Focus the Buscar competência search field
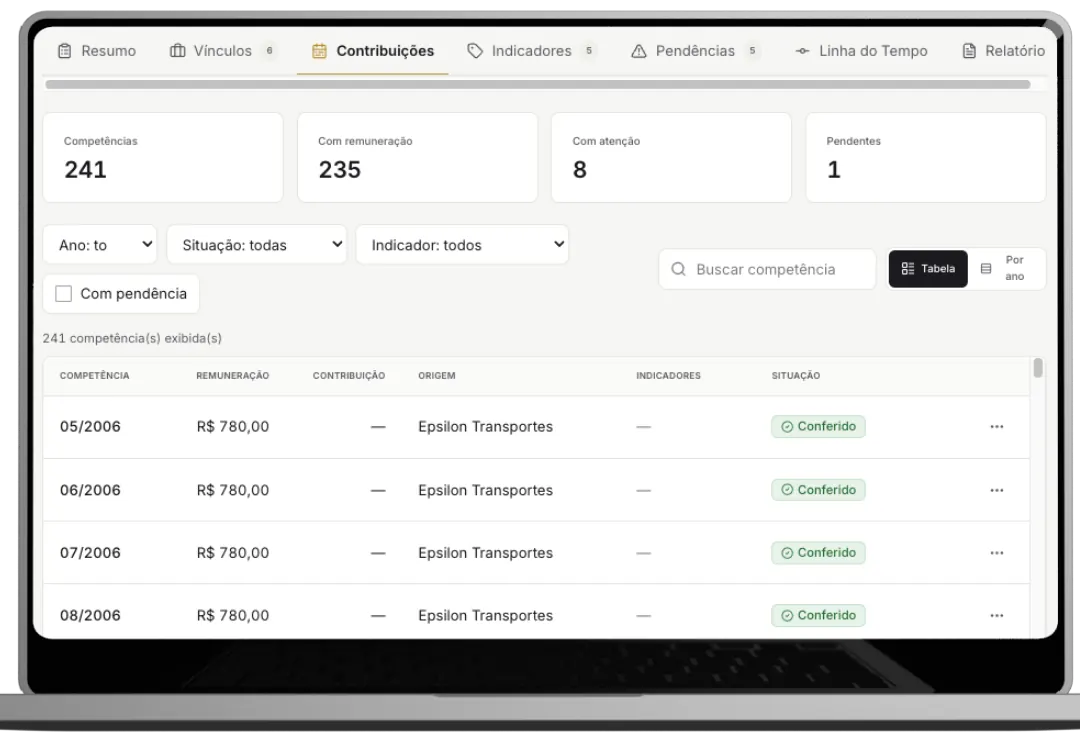 point(767,269)
